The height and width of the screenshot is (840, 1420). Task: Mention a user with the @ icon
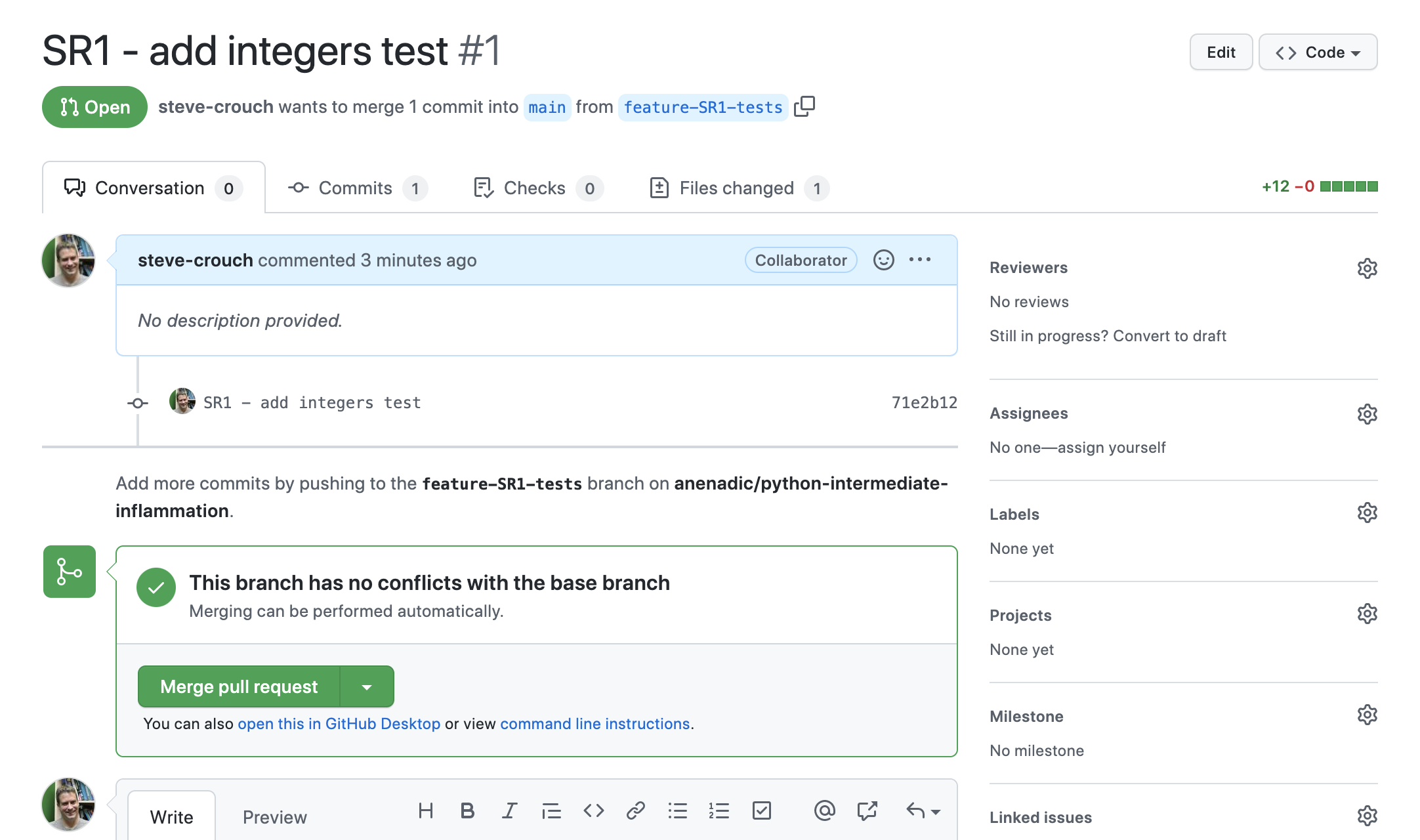(825, 810)
